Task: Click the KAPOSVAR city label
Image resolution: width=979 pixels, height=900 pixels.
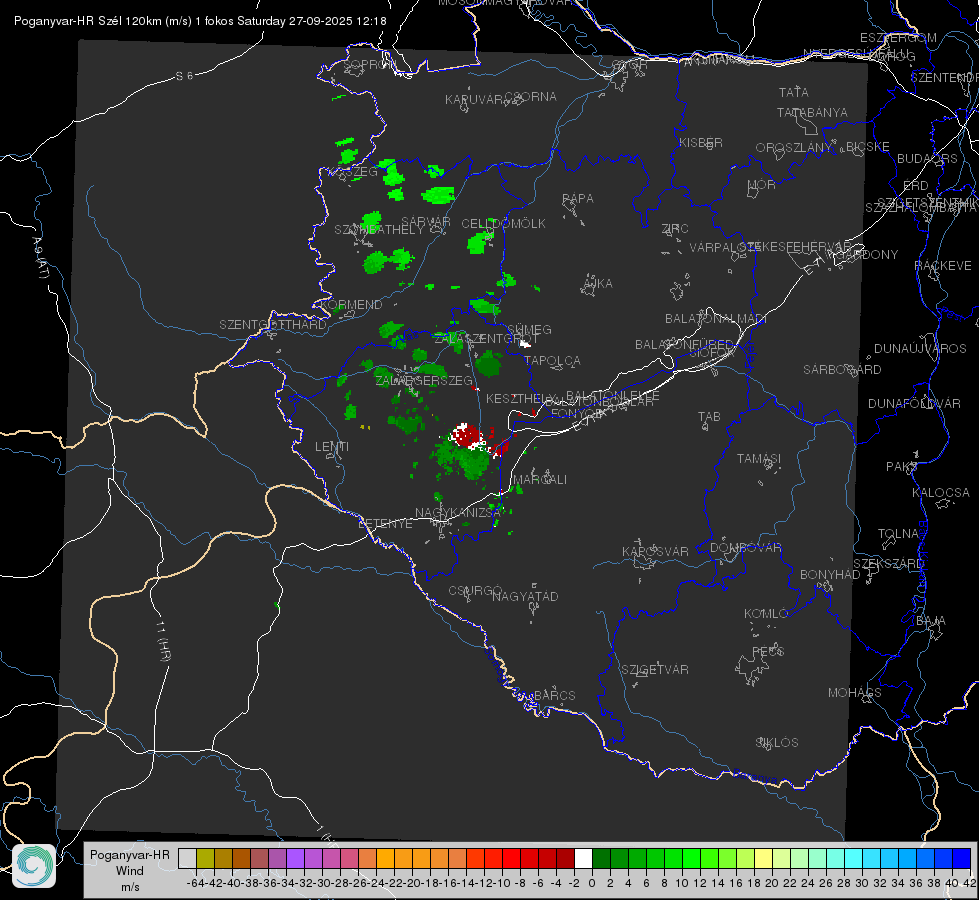Action: (x=656, y=551)
